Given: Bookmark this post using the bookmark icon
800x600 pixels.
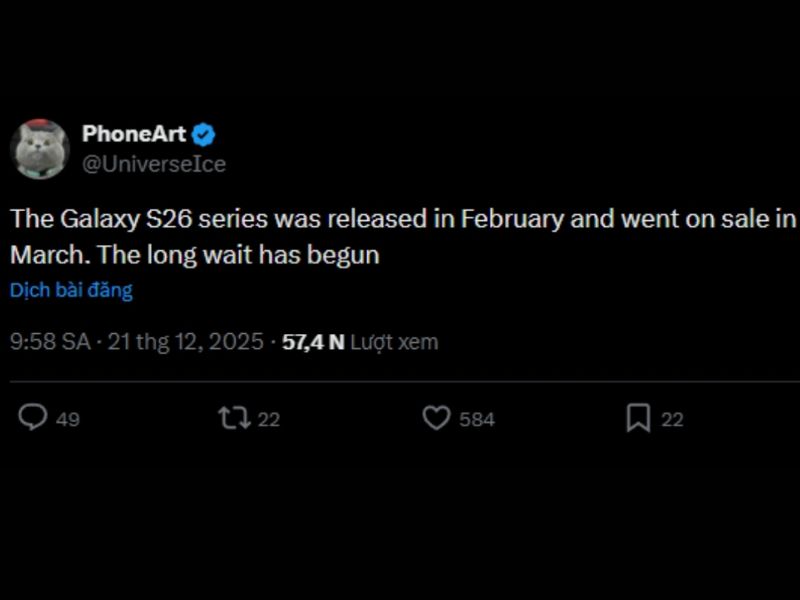Looking at the screenshot, I should point(638,418).
